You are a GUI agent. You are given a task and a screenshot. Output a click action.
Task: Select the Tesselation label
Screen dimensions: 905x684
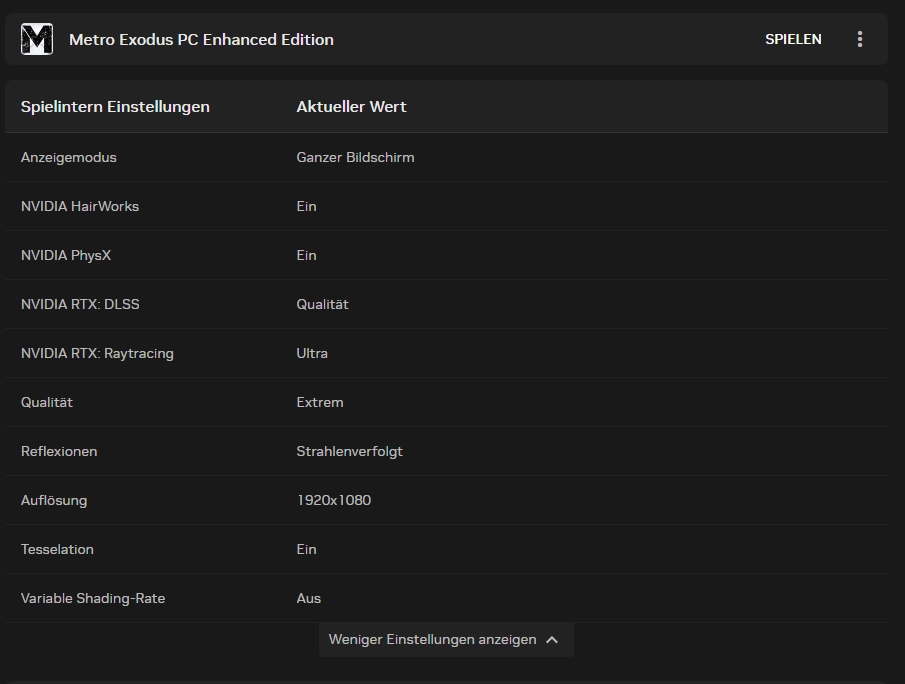[x=57, y=550]
